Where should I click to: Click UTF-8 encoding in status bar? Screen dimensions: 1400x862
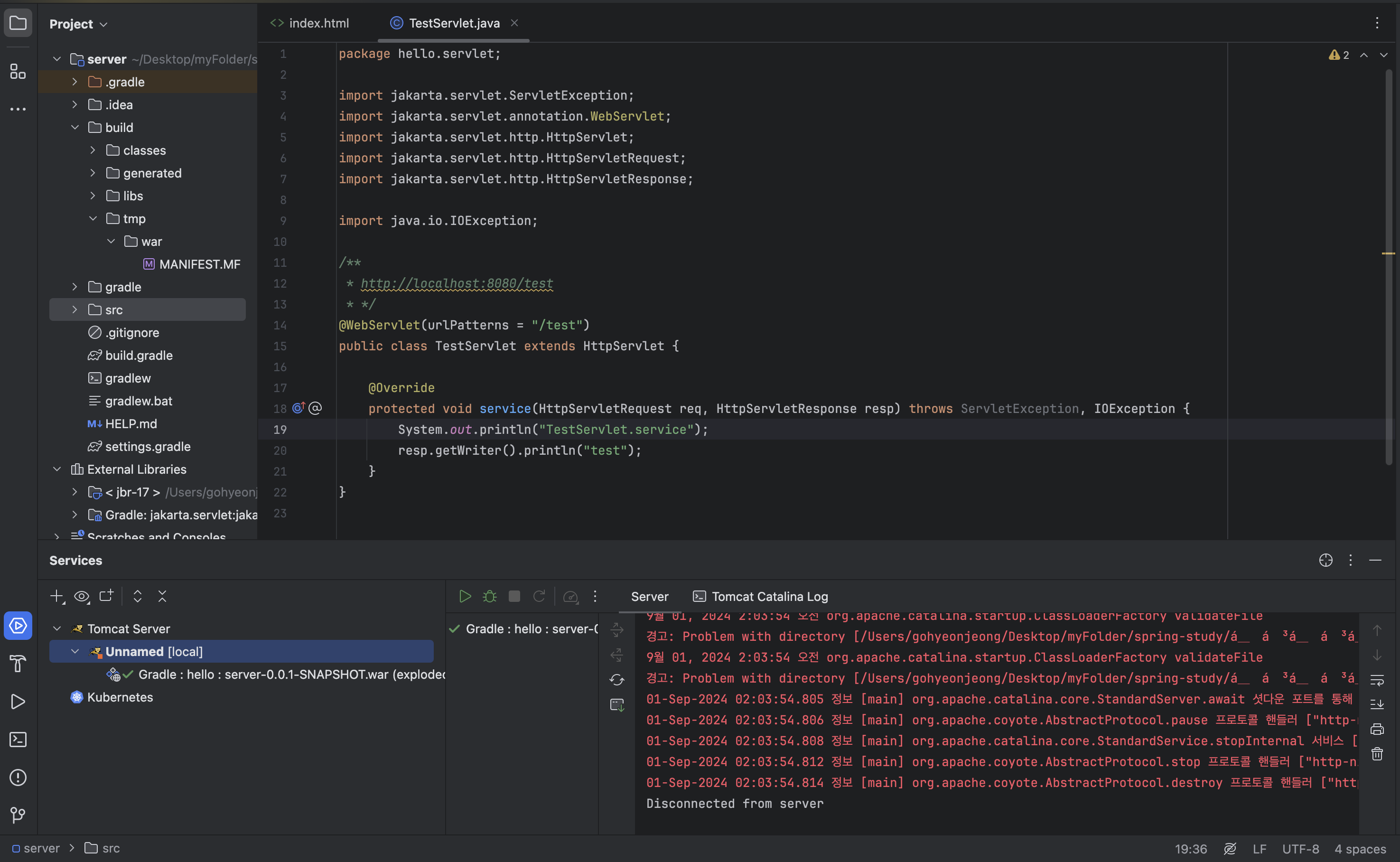tap(1300, 848)
